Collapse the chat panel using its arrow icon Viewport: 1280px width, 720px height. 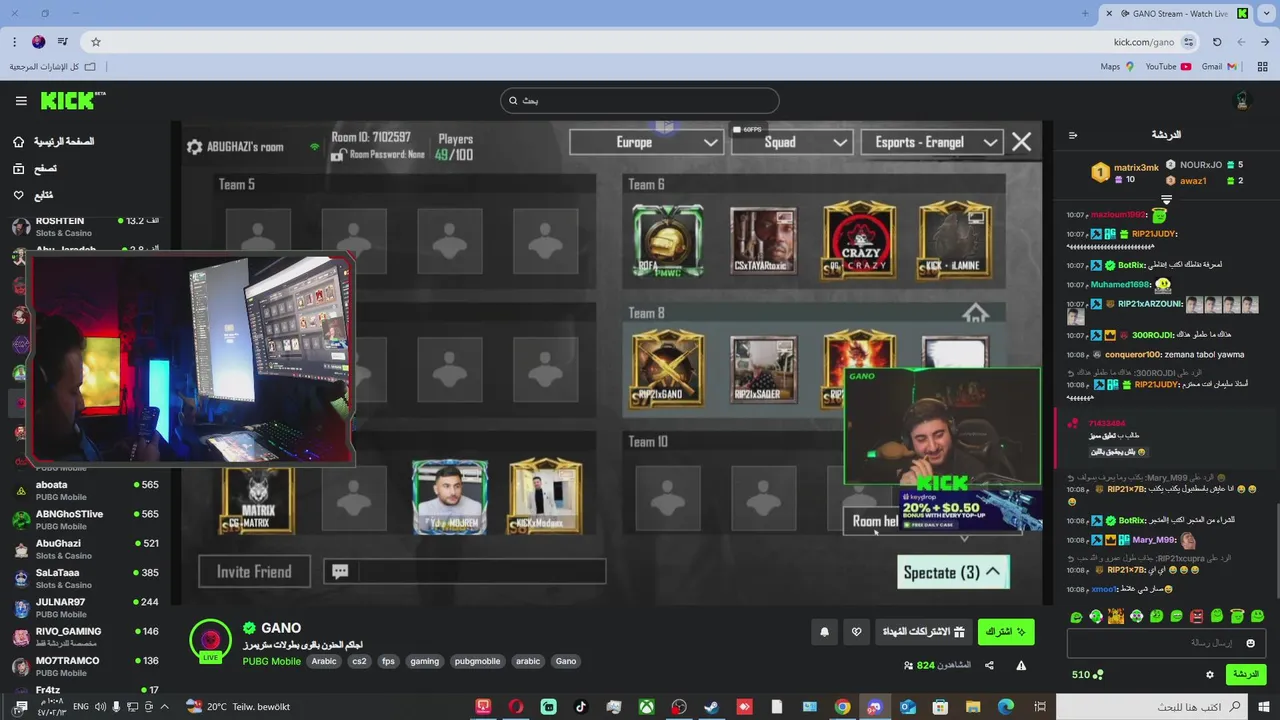[x=1073, y=135]
